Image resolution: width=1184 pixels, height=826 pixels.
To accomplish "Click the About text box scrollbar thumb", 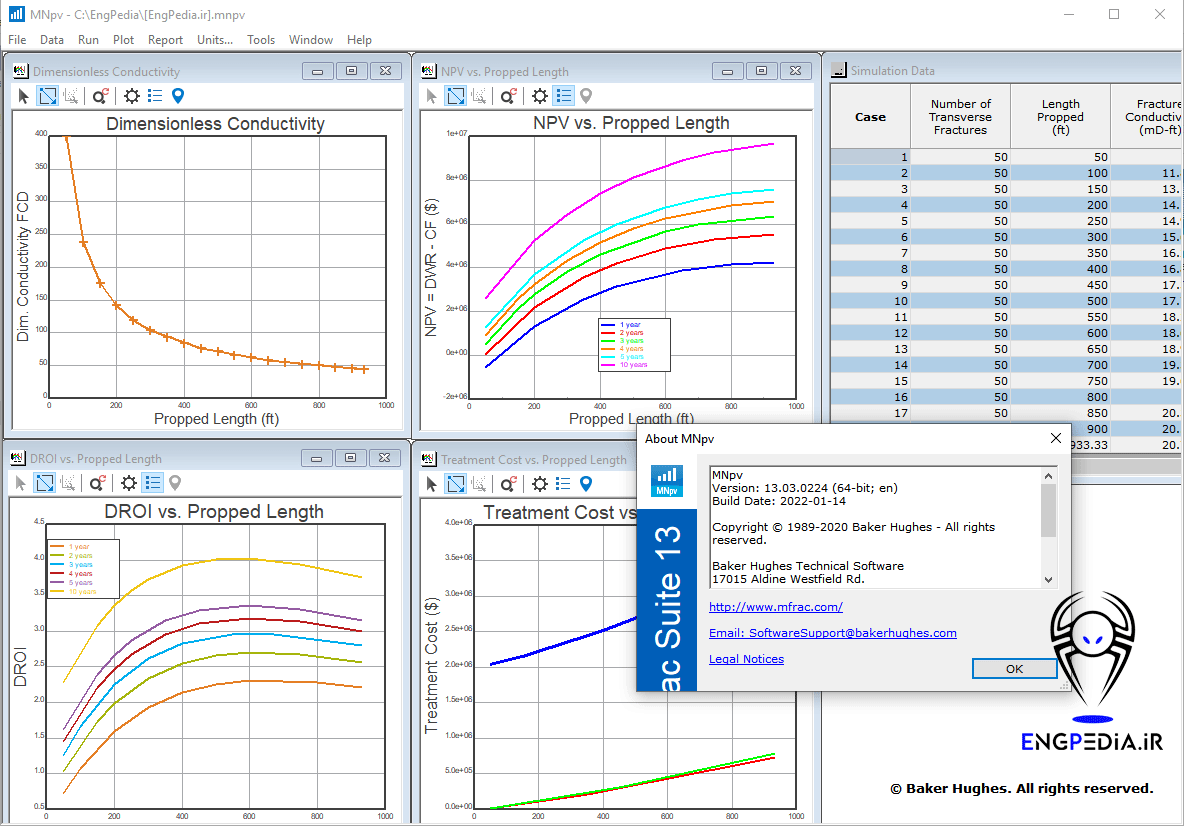I will pyautogui.click(x=1048, y=510).
